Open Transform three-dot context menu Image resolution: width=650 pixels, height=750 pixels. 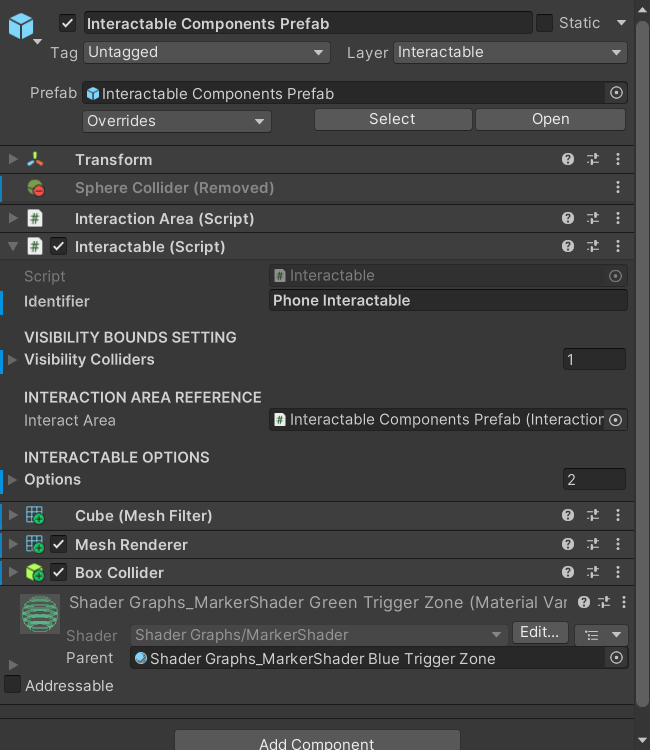[618, 159]
